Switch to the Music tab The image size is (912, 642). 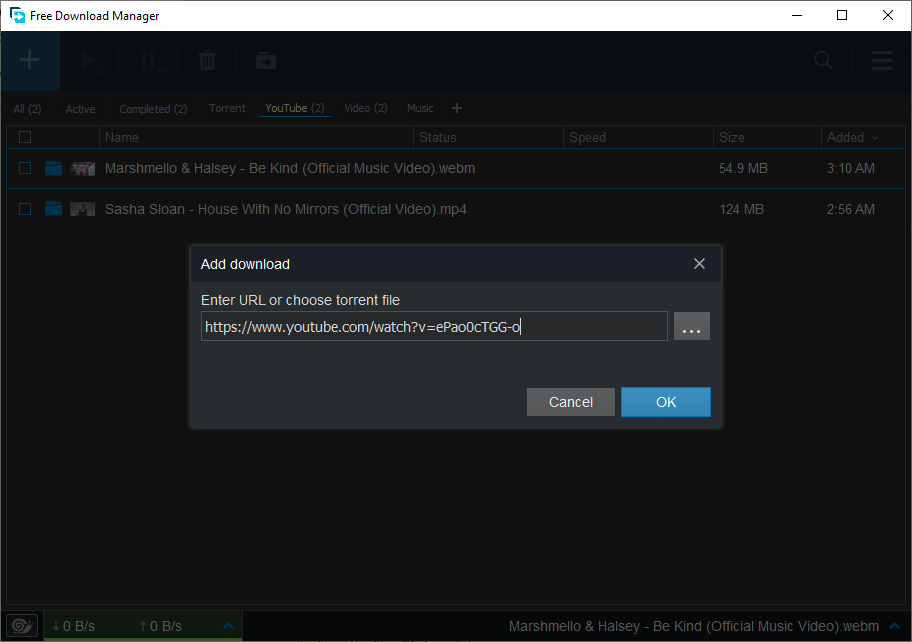click(x=420, y=108)
